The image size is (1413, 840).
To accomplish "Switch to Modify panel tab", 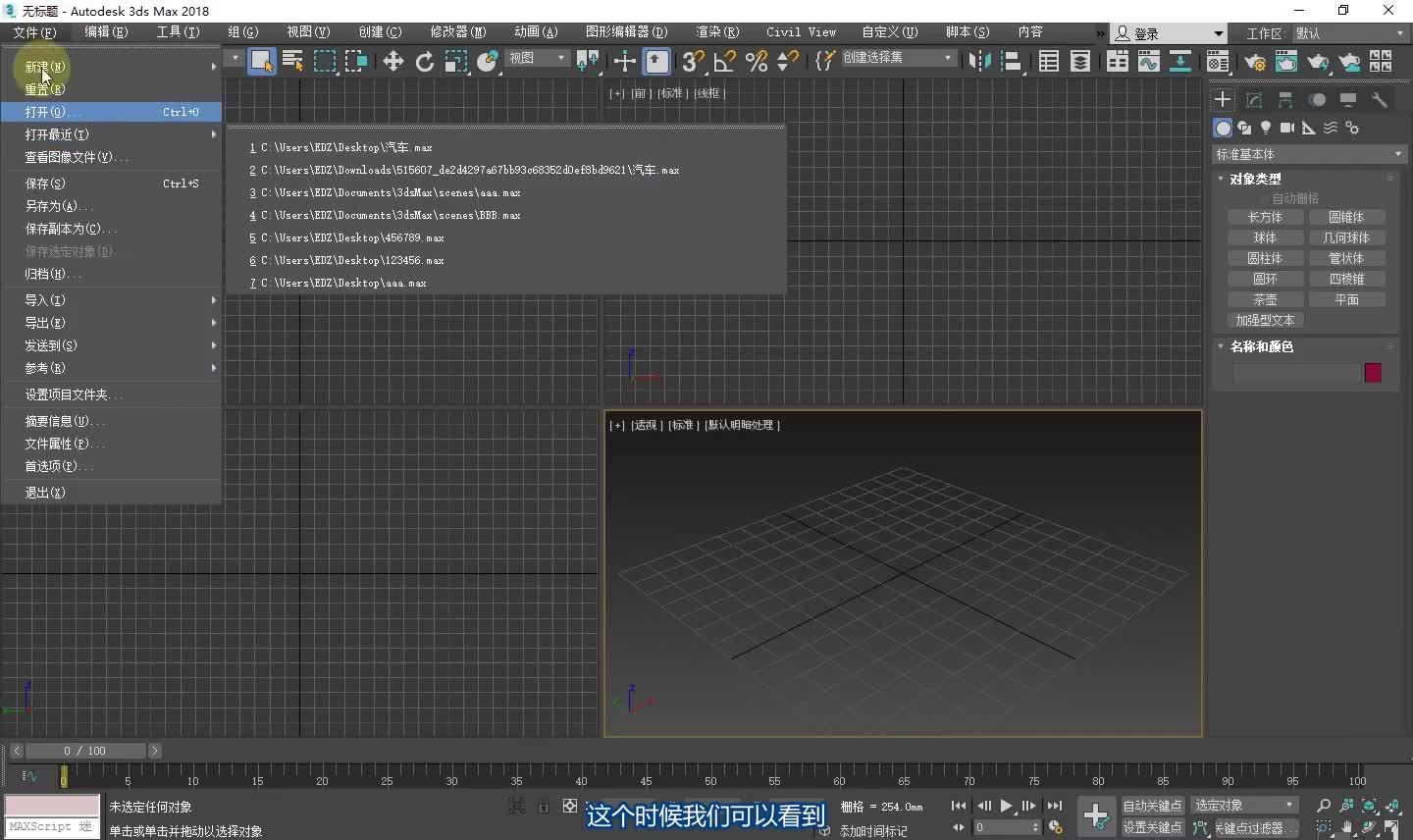I will pos(1254,99).
